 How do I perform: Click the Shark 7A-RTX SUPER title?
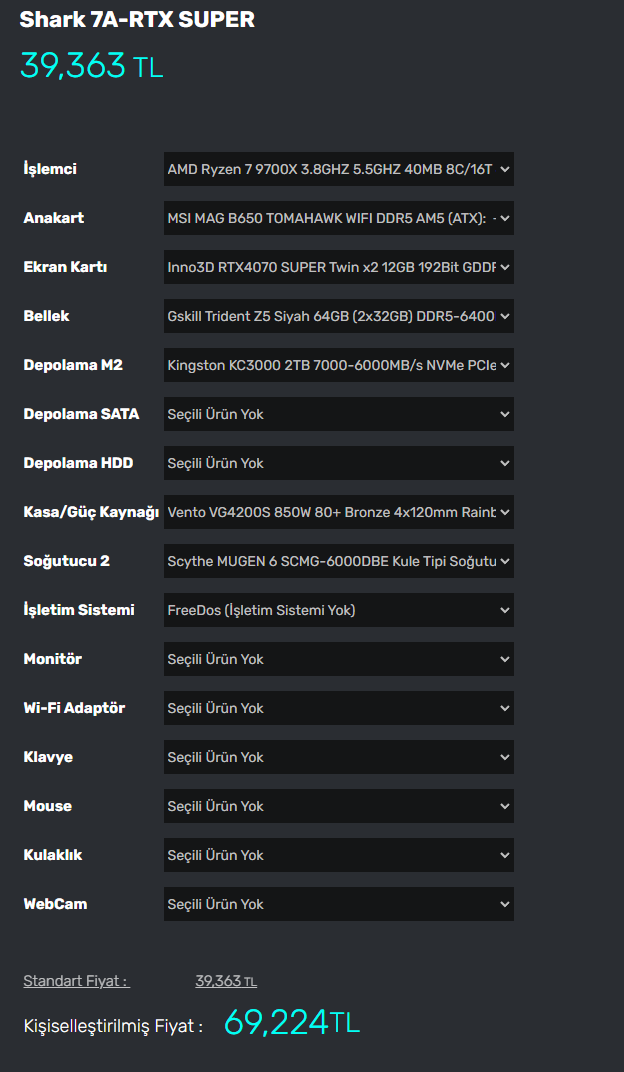tap(137, 19)
